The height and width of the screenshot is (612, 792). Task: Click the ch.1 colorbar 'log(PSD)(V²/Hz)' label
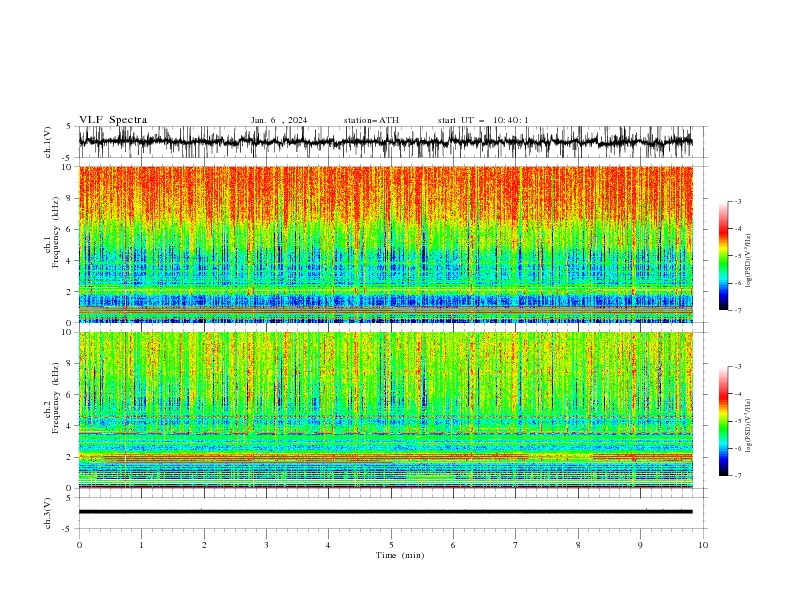[x=748, y=261]
